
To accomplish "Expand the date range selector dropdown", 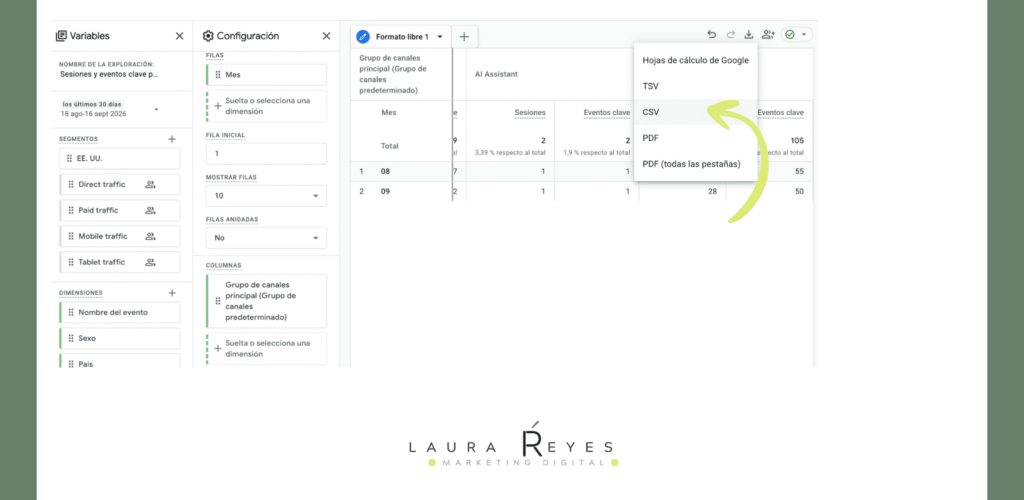I will 156,109.
